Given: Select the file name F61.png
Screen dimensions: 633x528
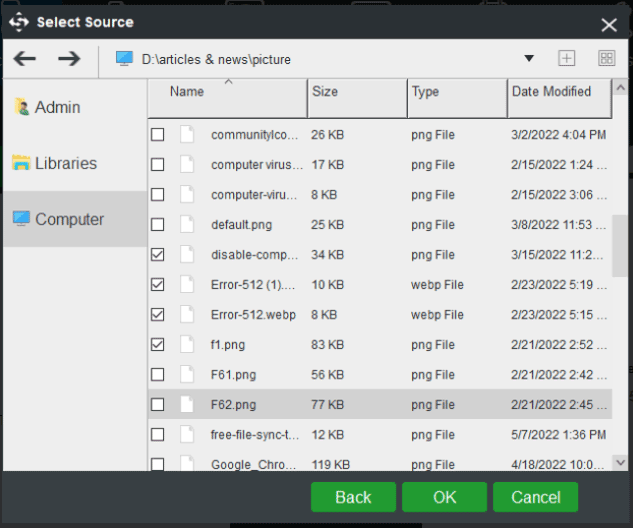Looking at the screenshot, I should pyautogui.click(x=233, y=375).
